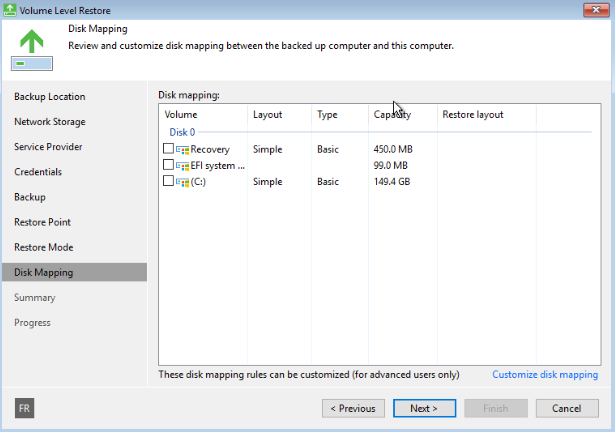Go to the Backup Location step
This screenshot has height=432, width=615.
pos(49,97)
